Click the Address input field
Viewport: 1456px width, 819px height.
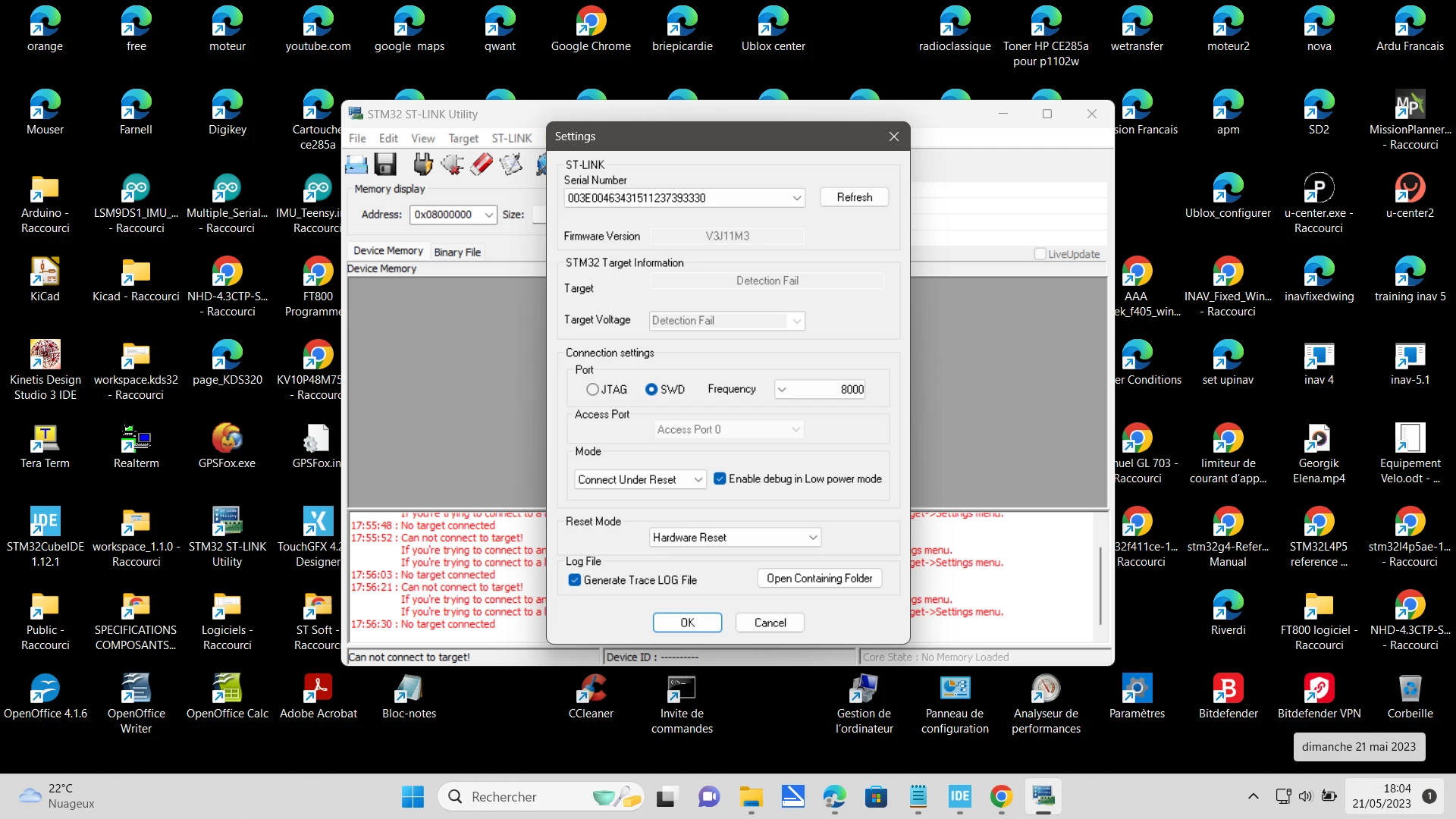click(453, 215)
